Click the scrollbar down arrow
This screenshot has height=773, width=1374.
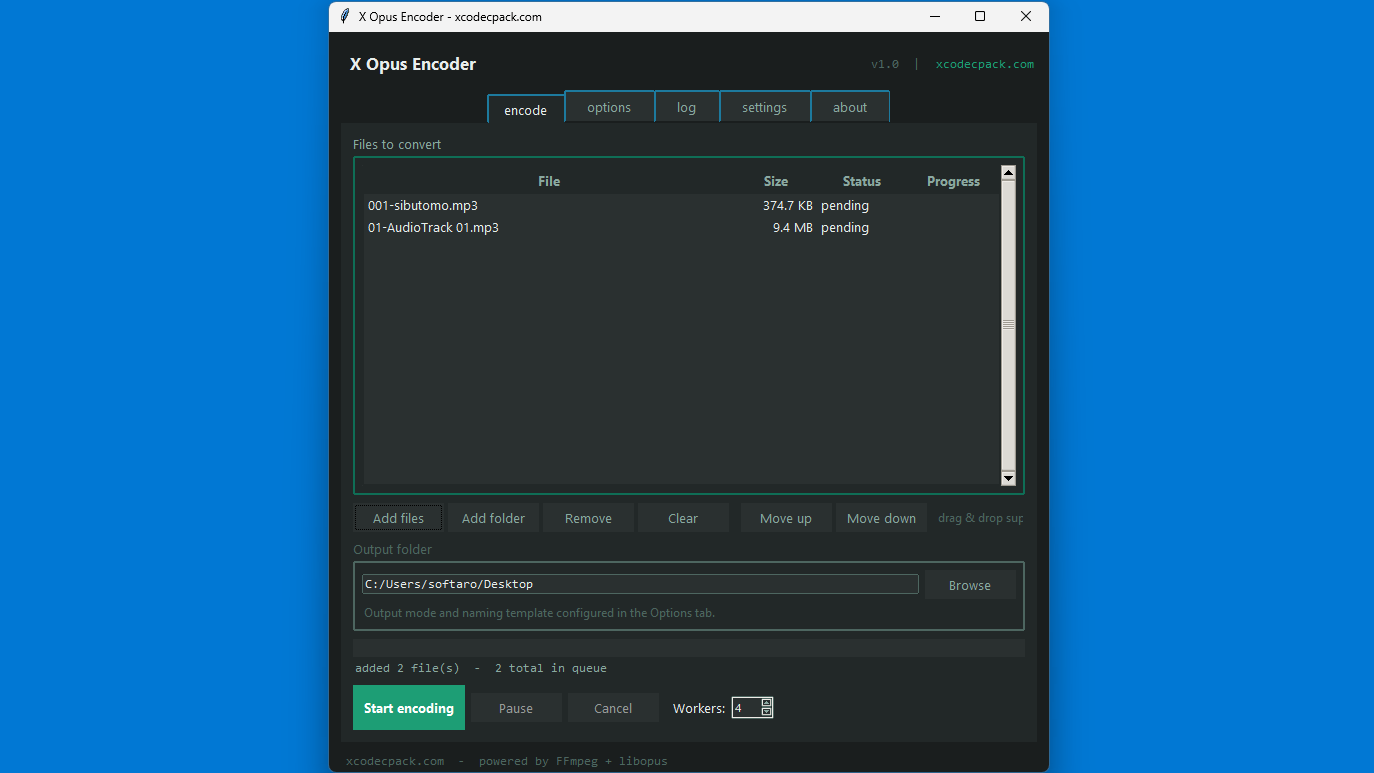click(1008, 479)
